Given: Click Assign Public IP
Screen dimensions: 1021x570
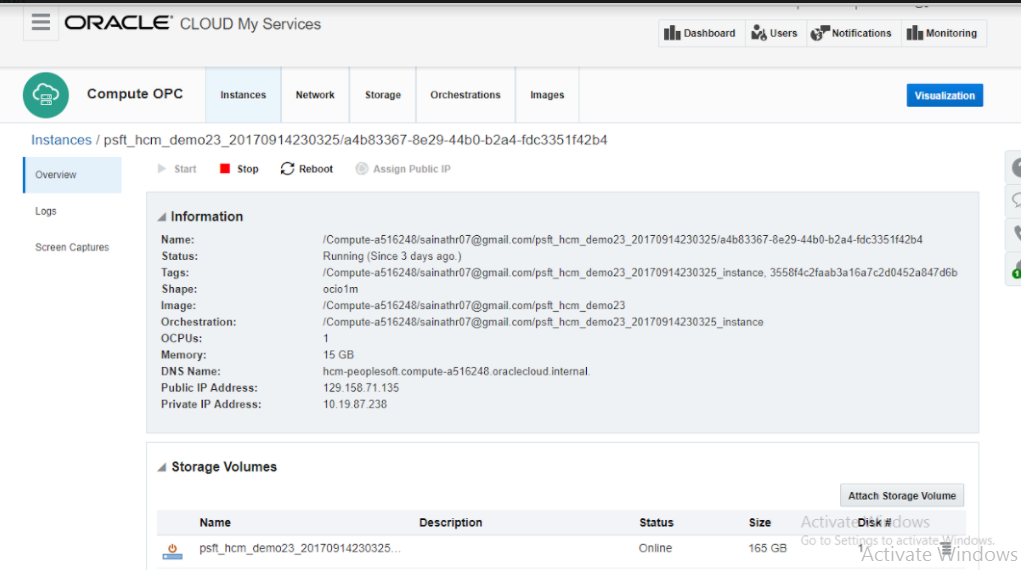Looking at the screenshot, I should [x=403, y=169].
